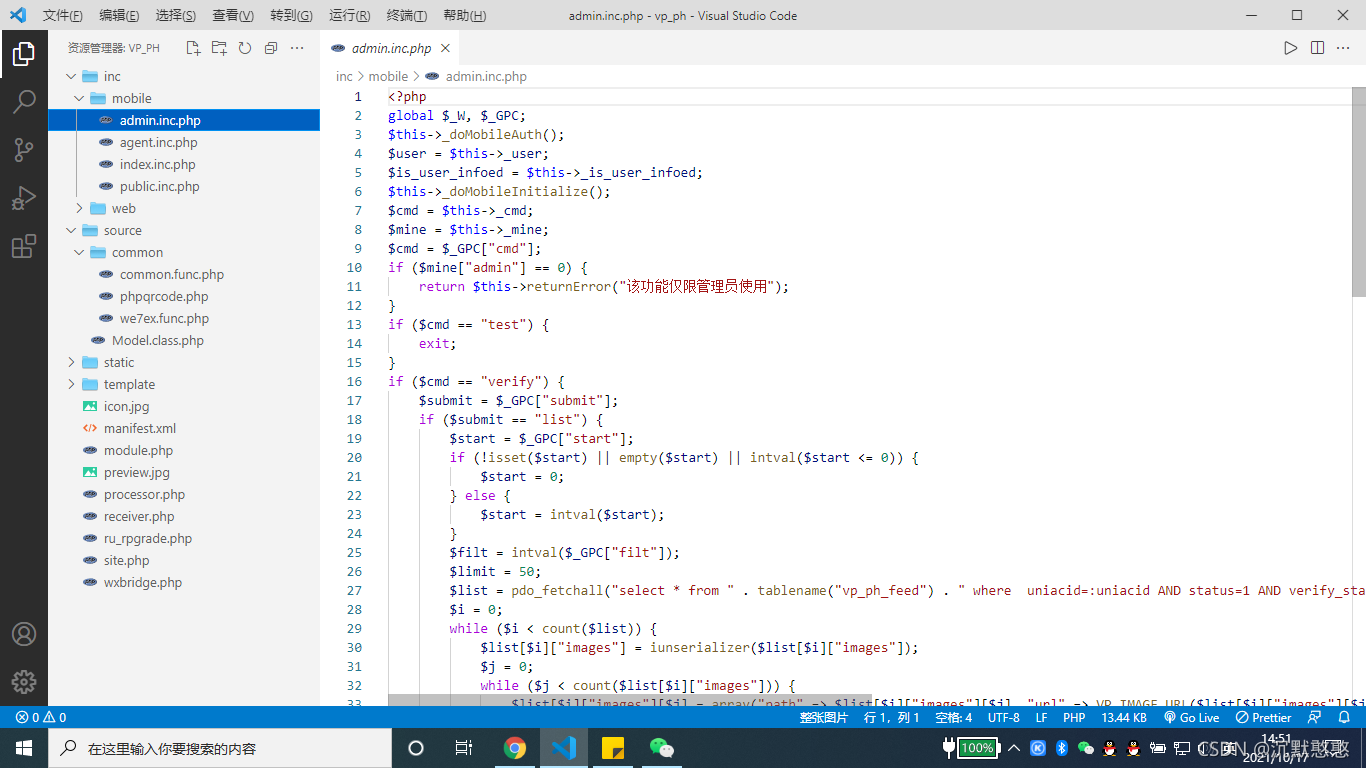Click the editor vertical scrollbar
This screenshot has width=1366, height=768.
point(1359,192)
